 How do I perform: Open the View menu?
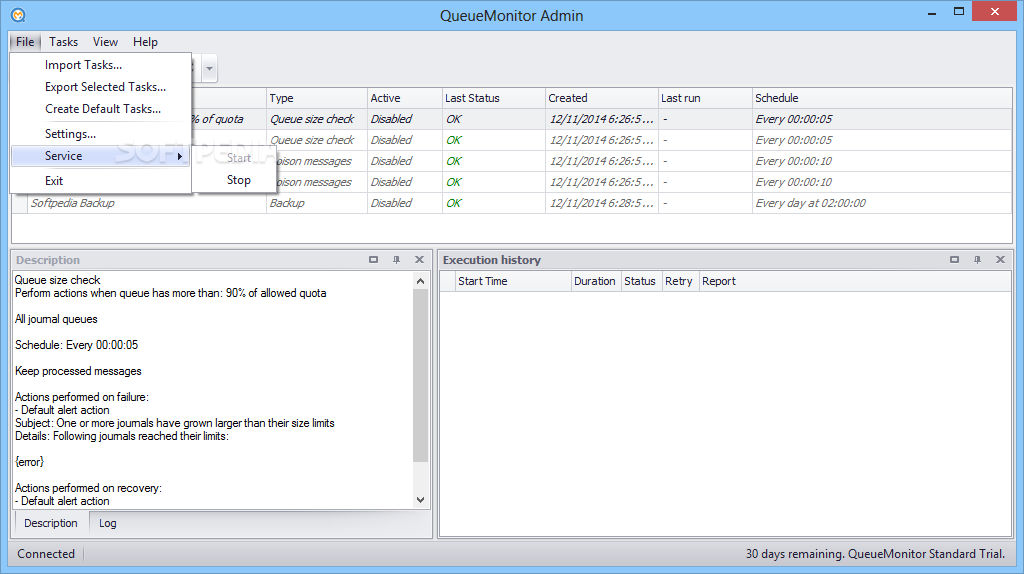tap(105, 42)
